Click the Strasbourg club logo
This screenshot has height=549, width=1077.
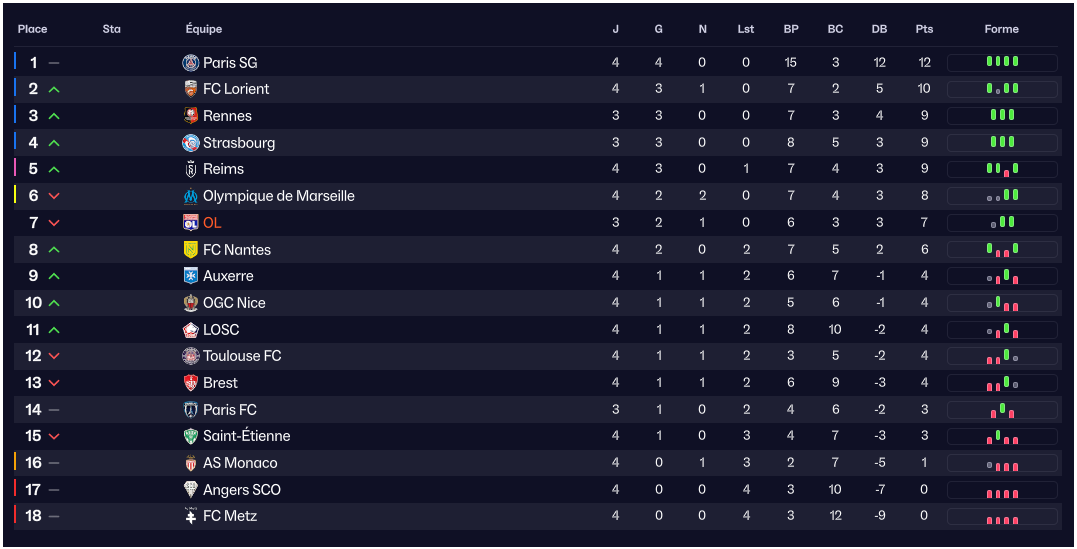[x=191, y=143]
